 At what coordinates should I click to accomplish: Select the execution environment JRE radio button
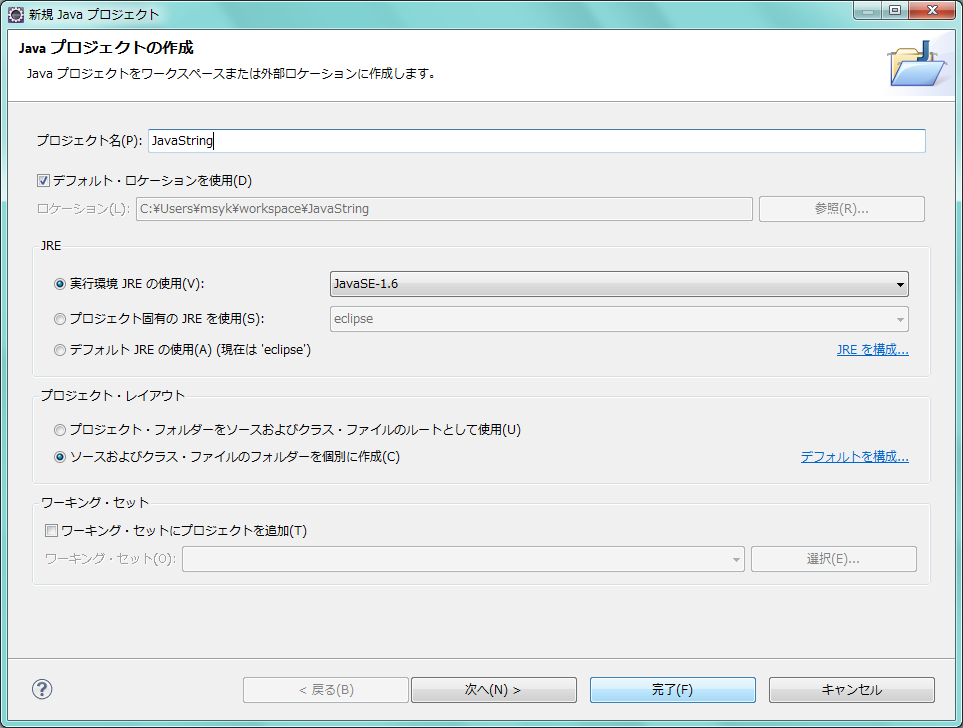pos(61,284)
